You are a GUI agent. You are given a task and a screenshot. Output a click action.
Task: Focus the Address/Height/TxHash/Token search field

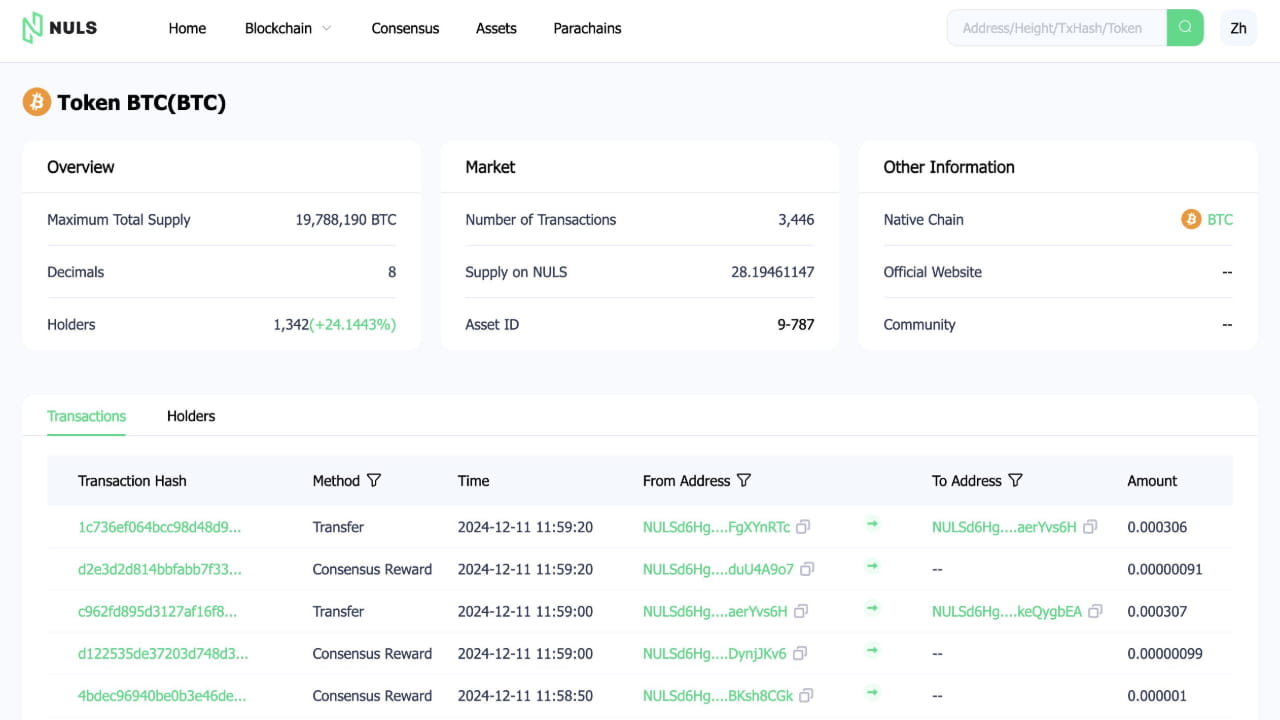point(1057,28)
